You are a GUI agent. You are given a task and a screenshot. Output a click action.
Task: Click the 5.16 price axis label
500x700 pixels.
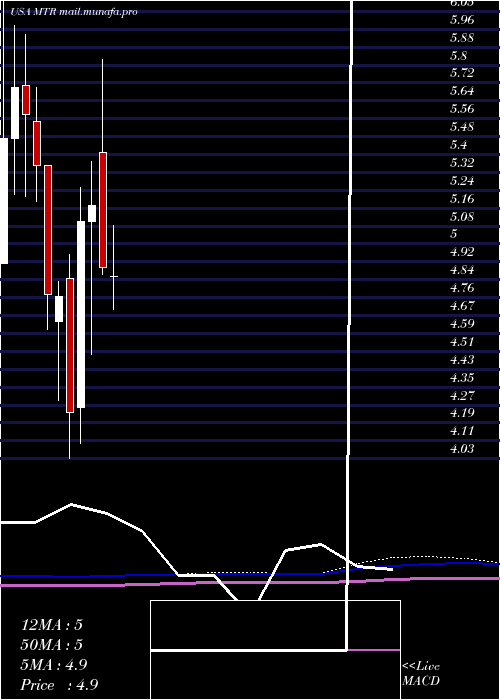462,199
